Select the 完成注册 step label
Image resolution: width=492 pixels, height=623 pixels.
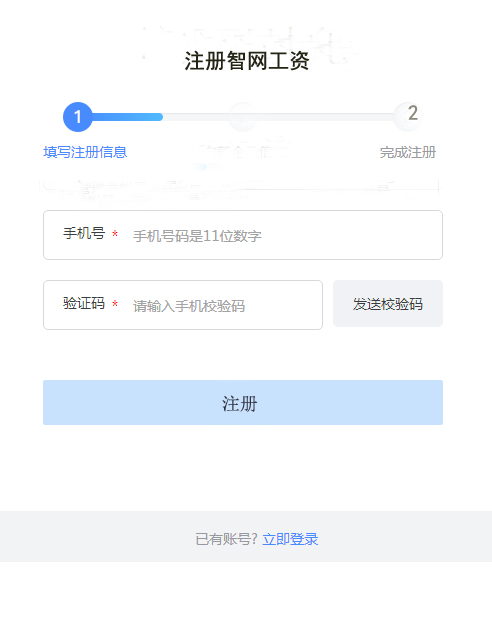pyautogui.click(x=408, y=152)
